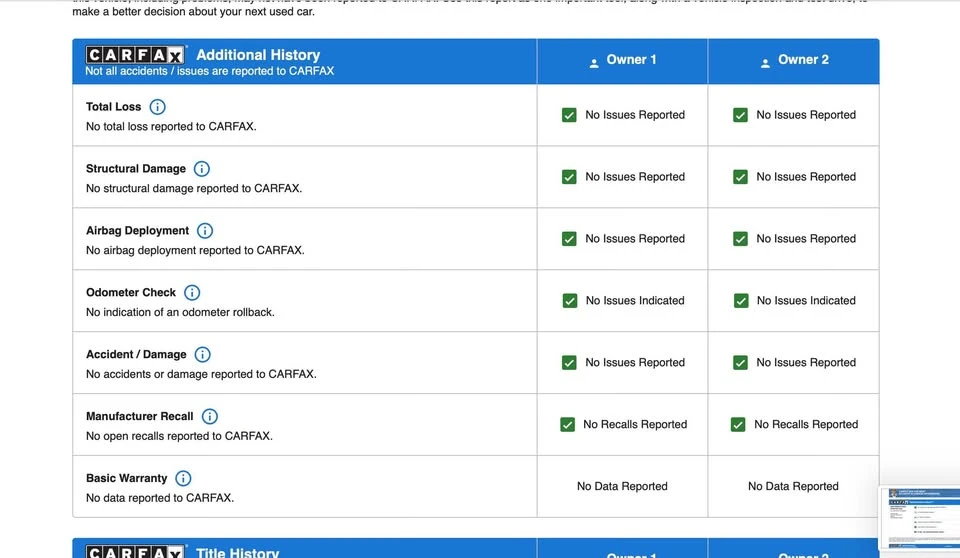The width and height of the screenshot is (960, 558).
Task: Open the Accident / Damage info icon
Action: [202, 355]
